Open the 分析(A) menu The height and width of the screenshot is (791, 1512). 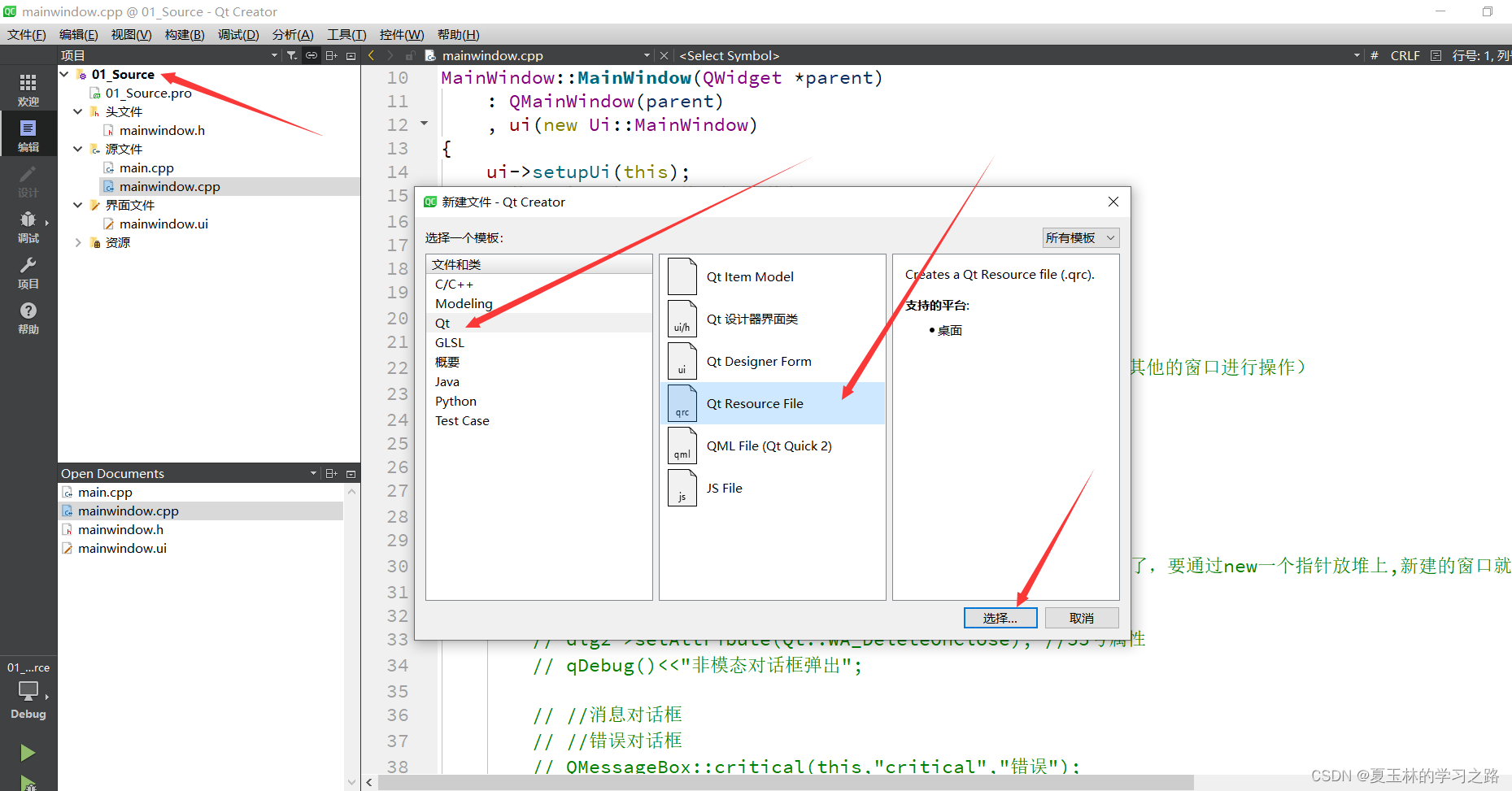pyautogui.click(x=293, y=34)
